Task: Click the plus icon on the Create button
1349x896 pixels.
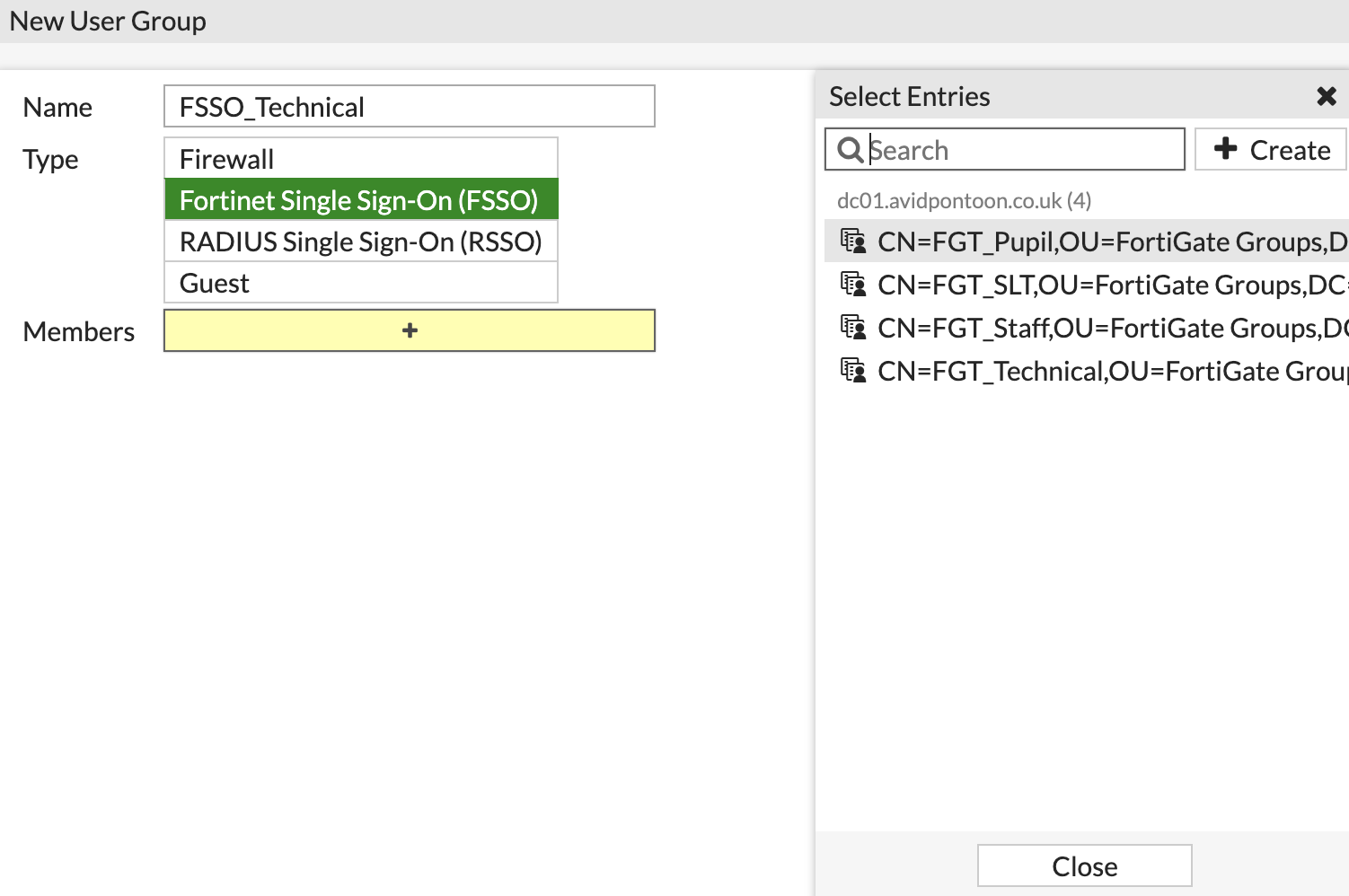Action: coord(1227,149)
